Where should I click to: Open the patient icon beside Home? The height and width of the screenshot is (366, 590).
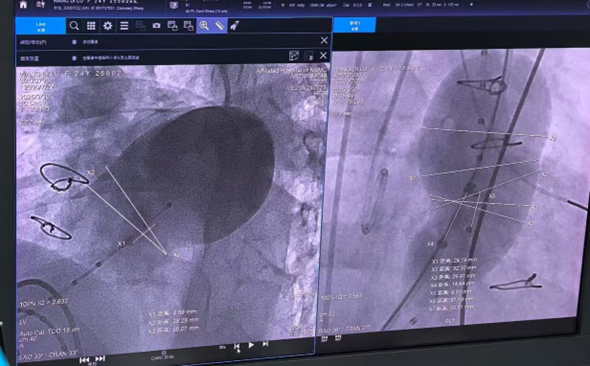click(40, 5)
